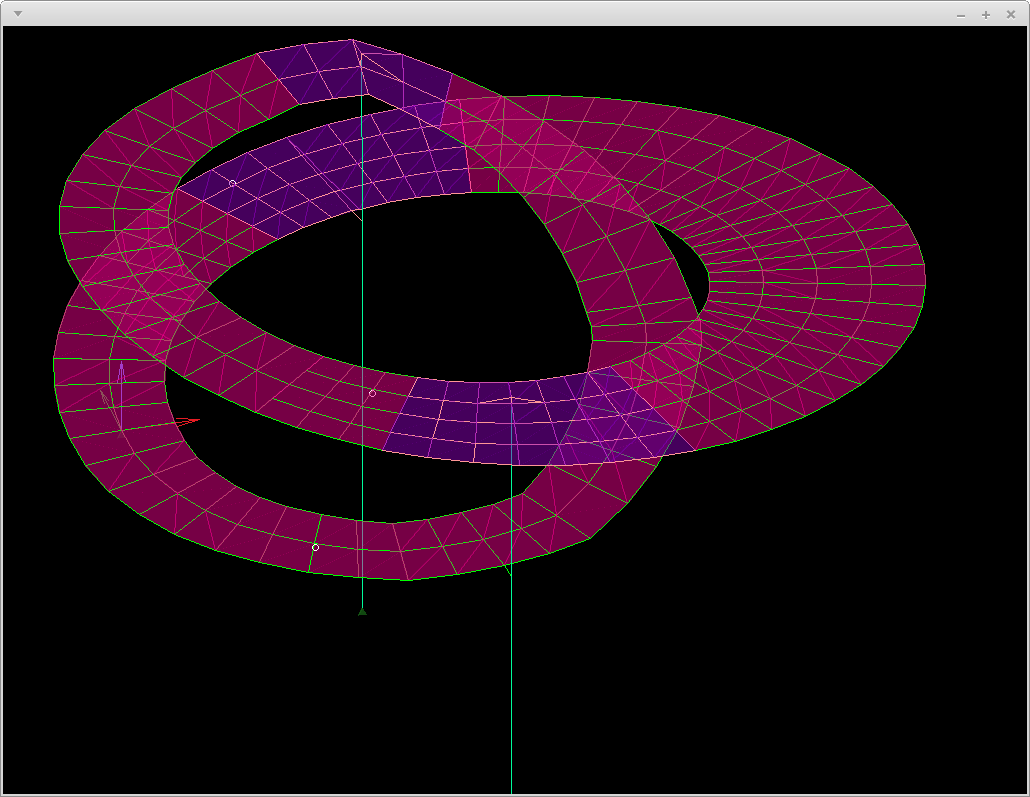Maximize the viewer window

pyautogui.click(x=986, y=14)
